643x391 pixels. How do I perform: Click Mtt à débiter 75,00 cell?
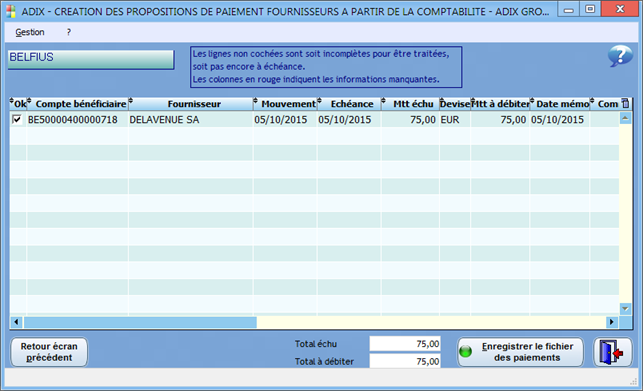[x=500, y=119]
